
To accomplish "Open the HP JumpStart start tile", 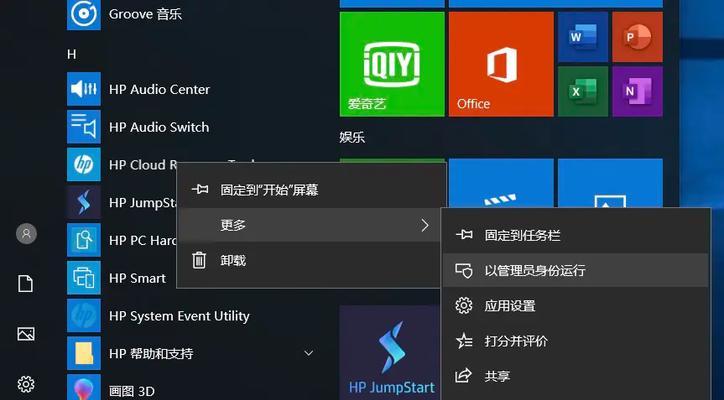I will point(390,353).
